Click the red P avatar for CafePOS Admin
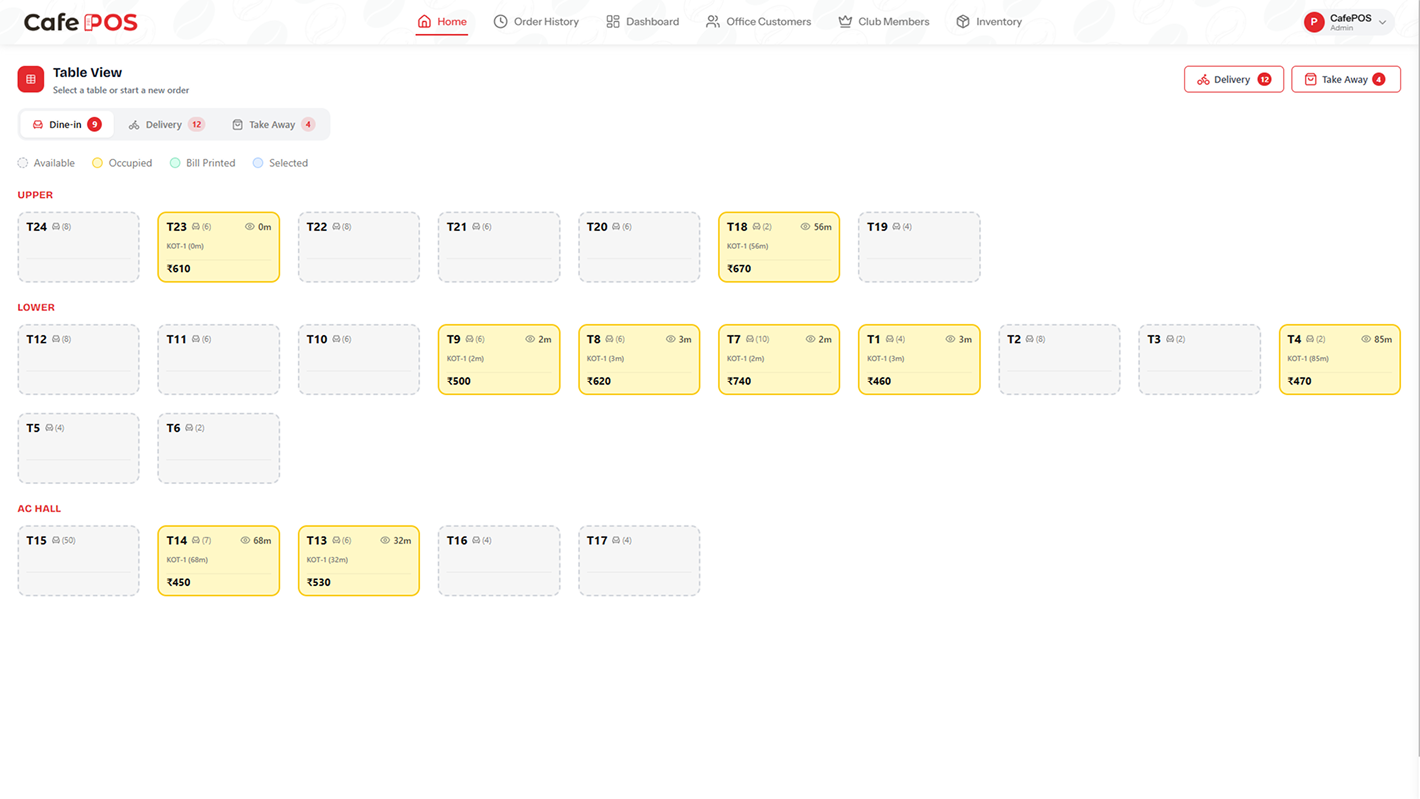The image size is (1420, 799). [1314, 22]
